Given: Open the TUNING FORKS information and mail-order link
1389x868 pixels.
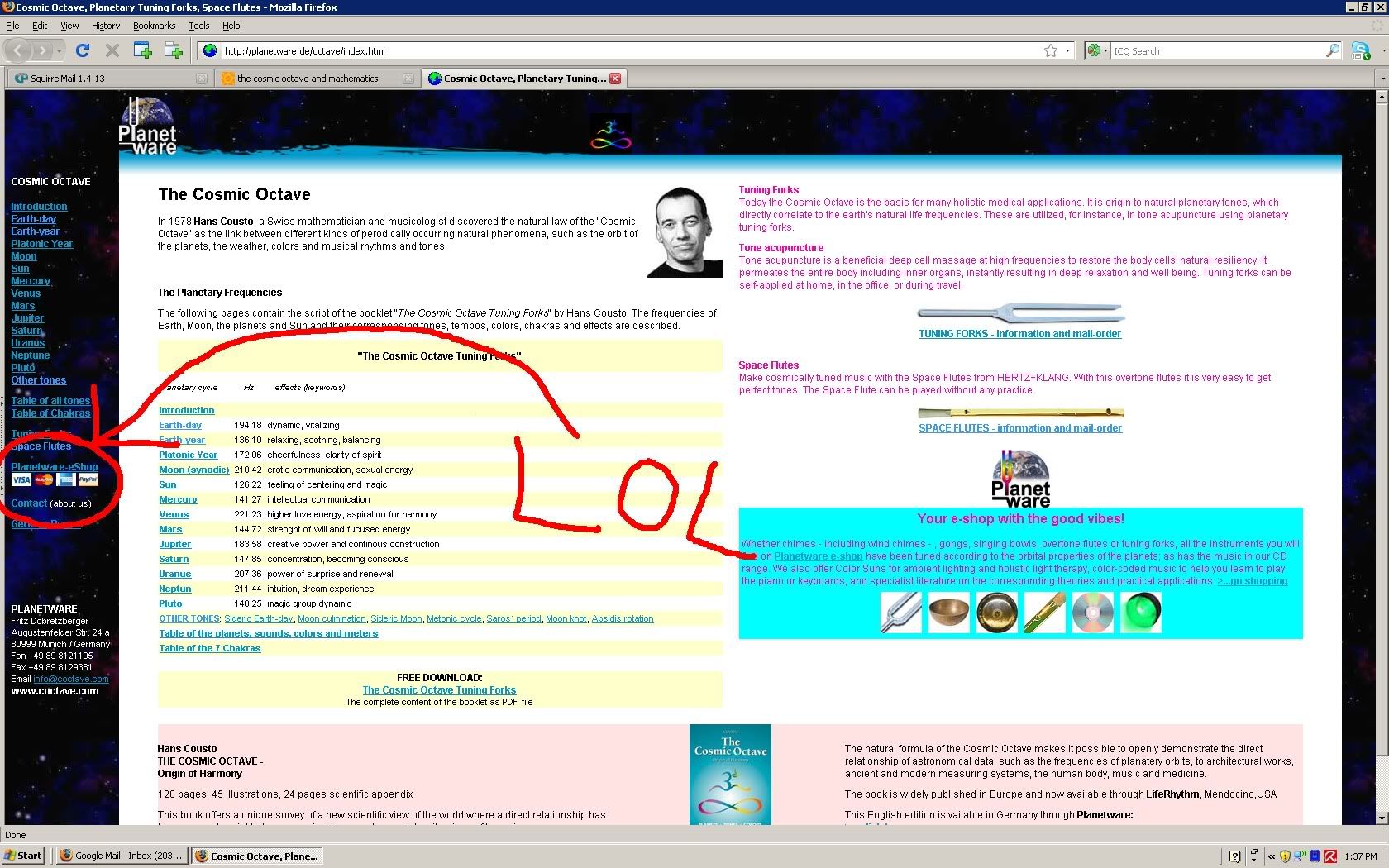Looking at the screenshot, I should [x=1020, y=334].
